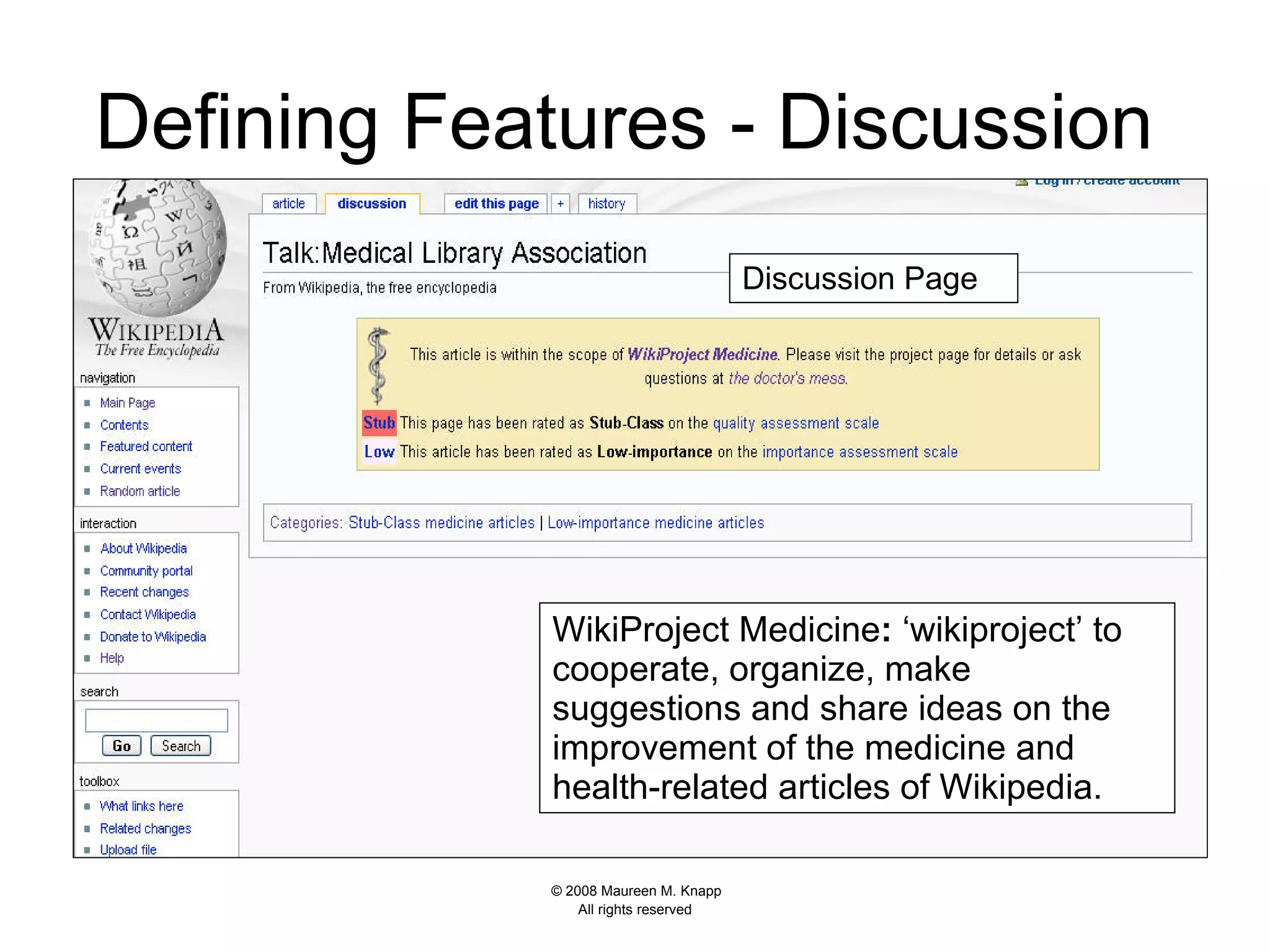Open Low-importance medicine articles category
Image resolution: width=1270 pixels, height=952 pixels.
(655, 522)
